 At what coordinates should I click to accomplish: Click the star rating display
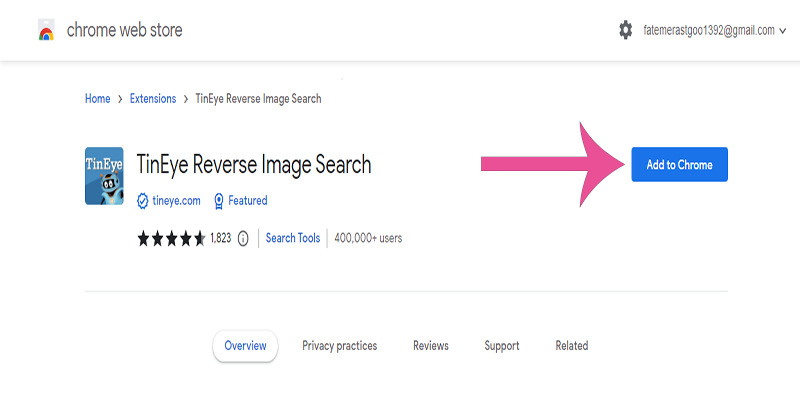(171, 238)
